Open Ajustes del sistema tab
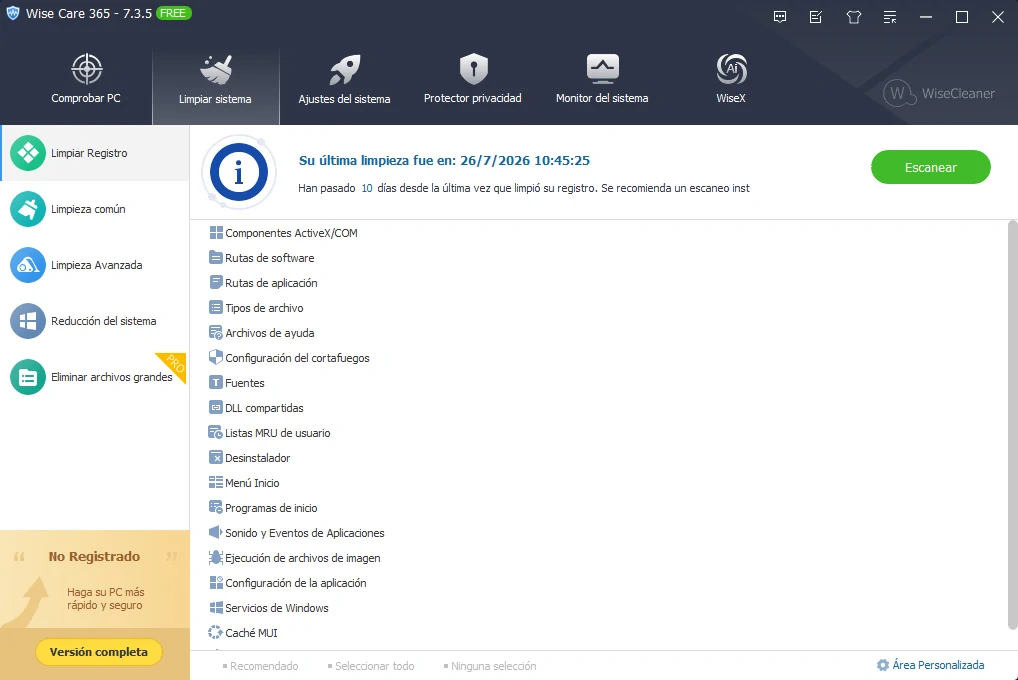The height and width of the screenshot is (680, 1018). point(344,79)
